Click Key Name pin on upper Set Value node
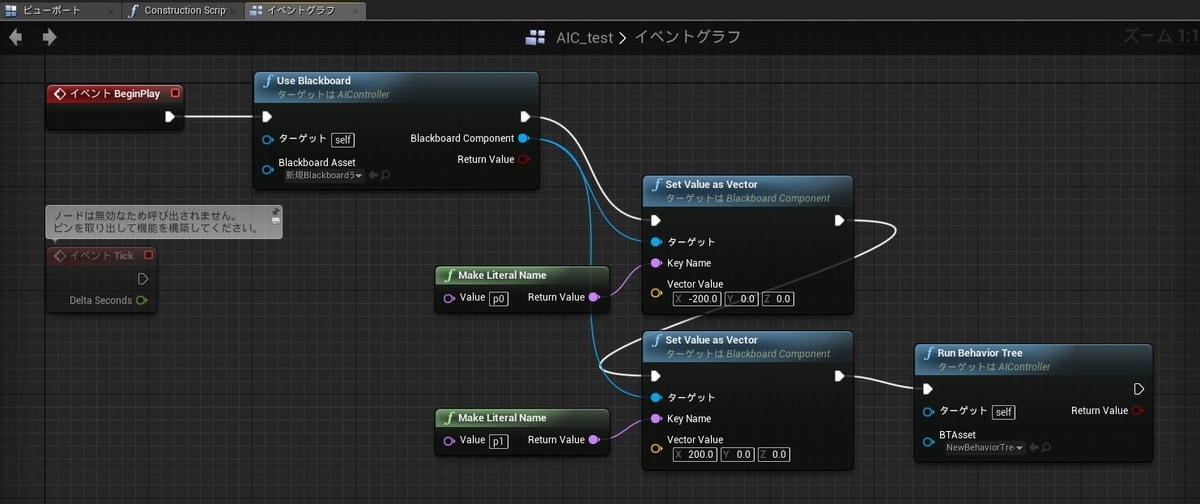Image resolution: width=1200 pixels, height=504 pixels. (x=656, y=263)
